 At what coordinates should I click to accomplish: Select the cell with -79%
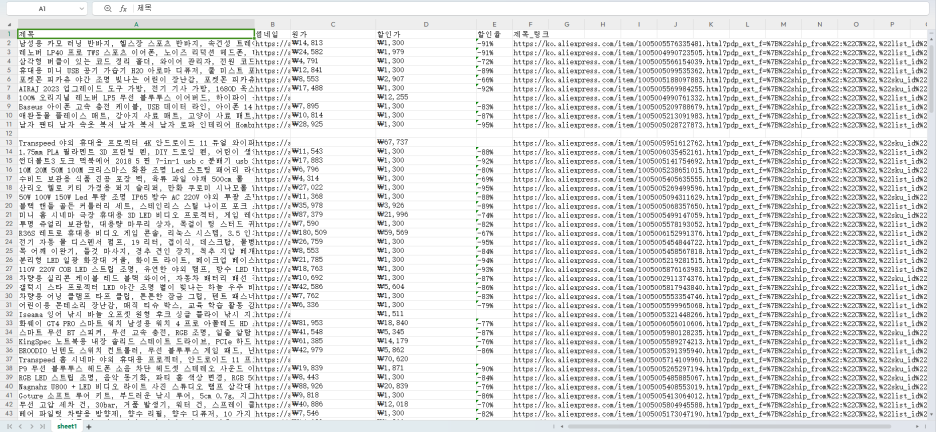(494, 305)
